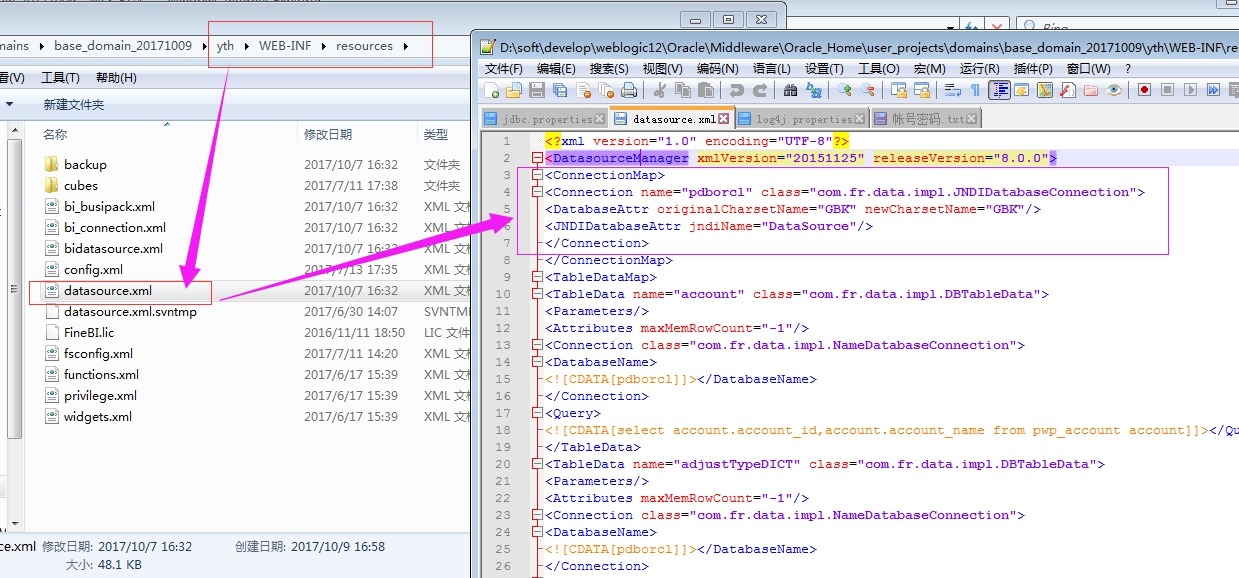Open Find using binoculars icon
This screenshot has width=1239, height=578.
point(790,90)
